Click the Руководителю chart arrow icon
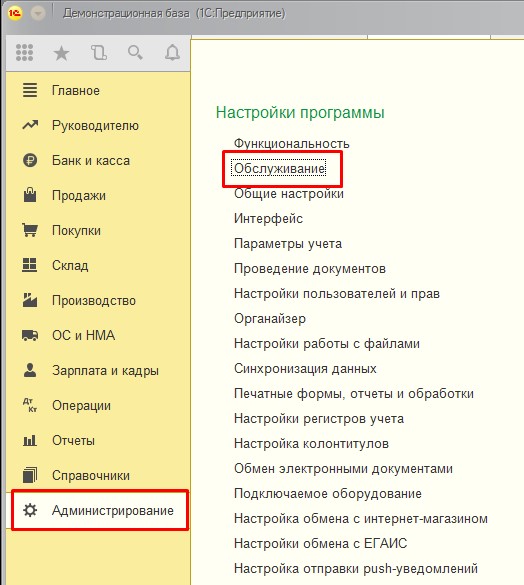524x585 pixels. 30,125
